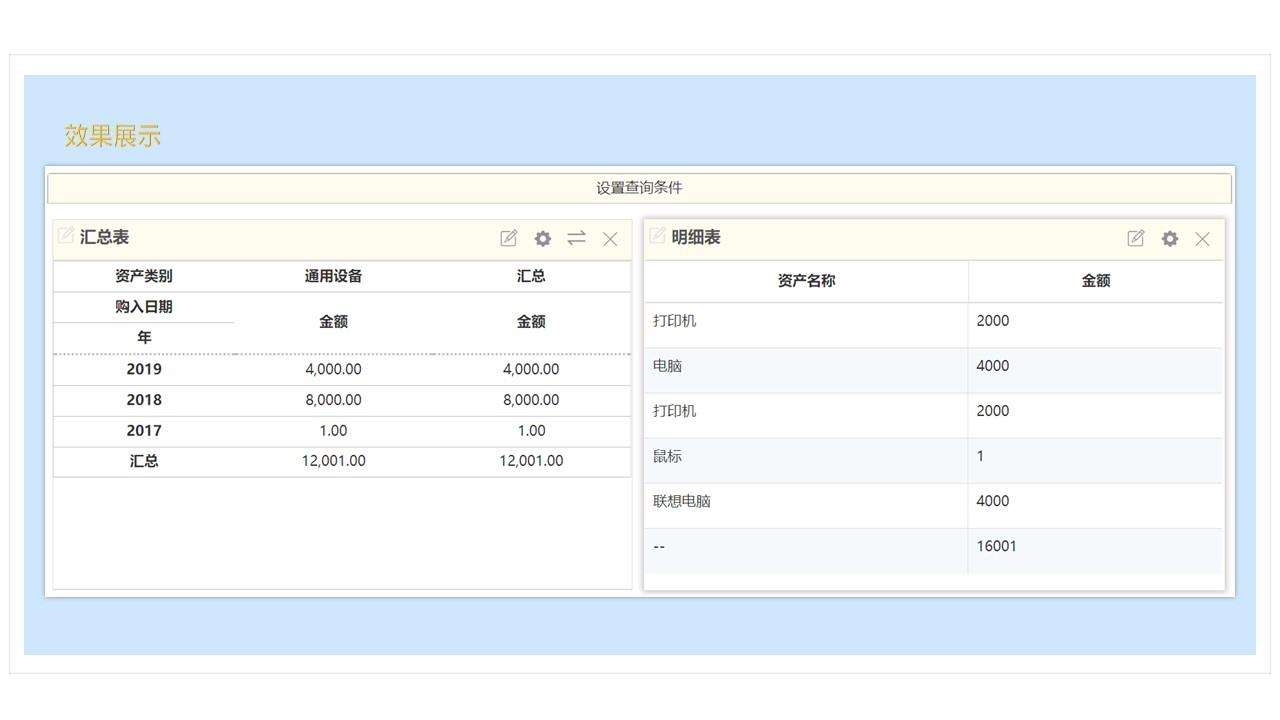Viewport: 1280px width, 720px height.
Task: Click 4,000.00 in the 汇总 column
Action: tap(531, 369)
